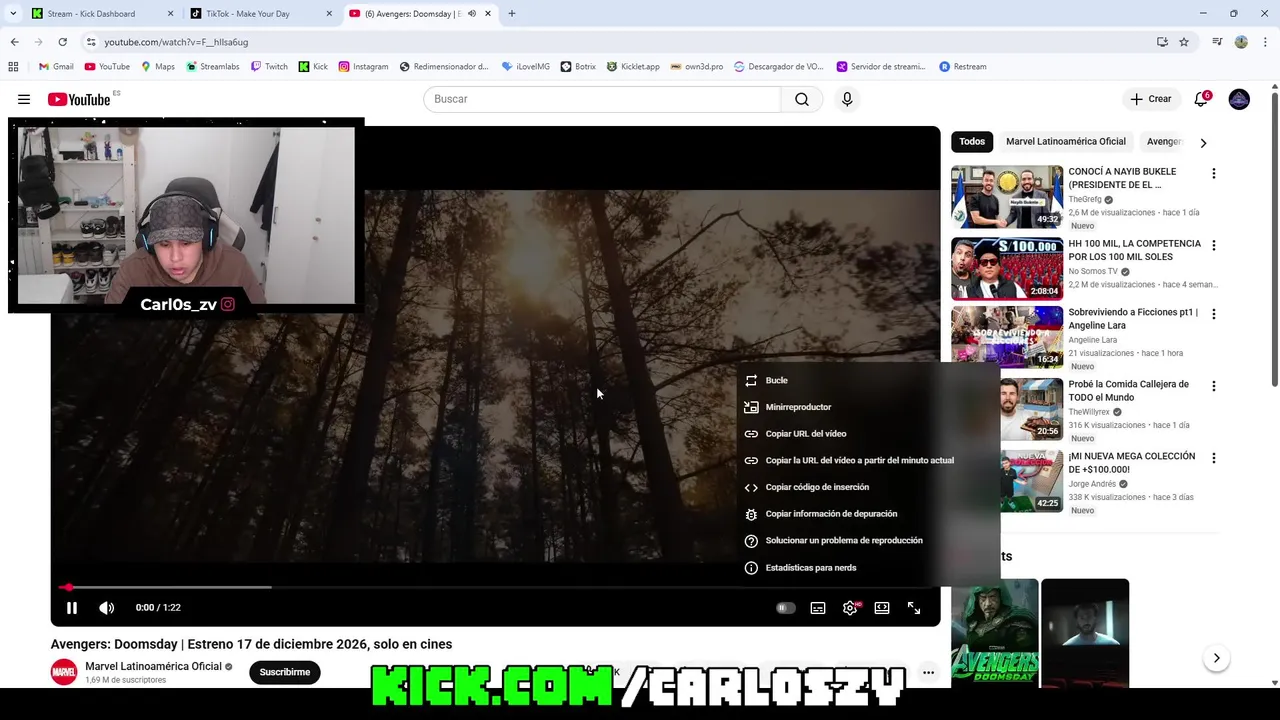The height and width of the screenshot is (720, 1280).
Task: Click the Buscar search field
Action: (x=602, y=99)
